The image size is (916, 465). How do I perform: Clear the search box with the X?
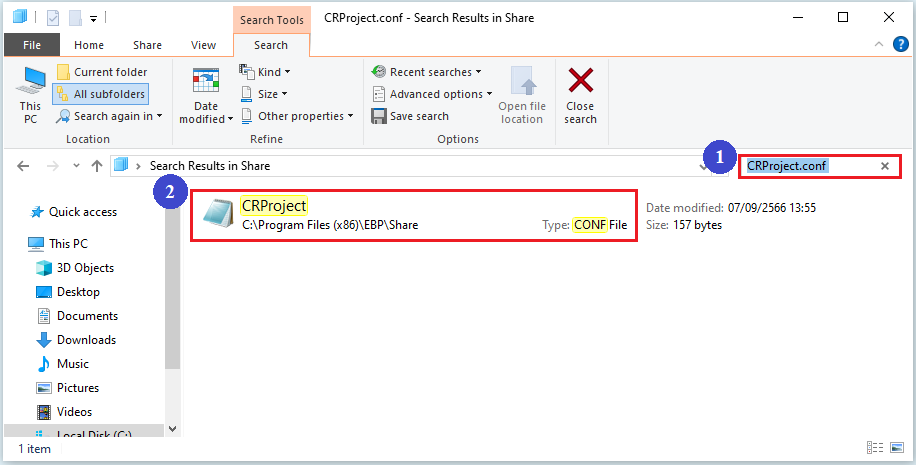(x=884, y=166)
